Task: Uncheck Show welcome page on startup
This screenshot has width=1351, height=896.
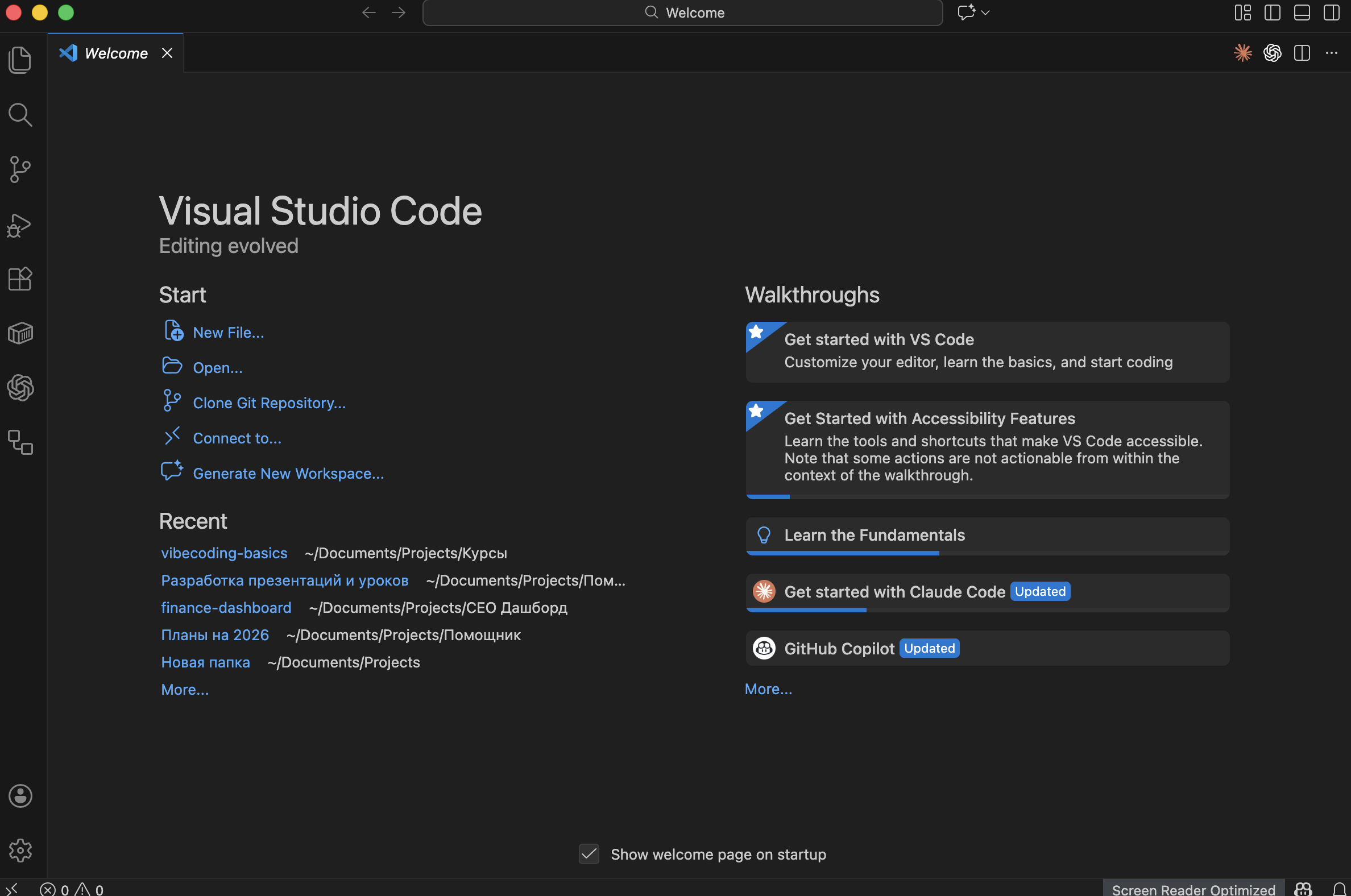Action: [x=589, y=854]
